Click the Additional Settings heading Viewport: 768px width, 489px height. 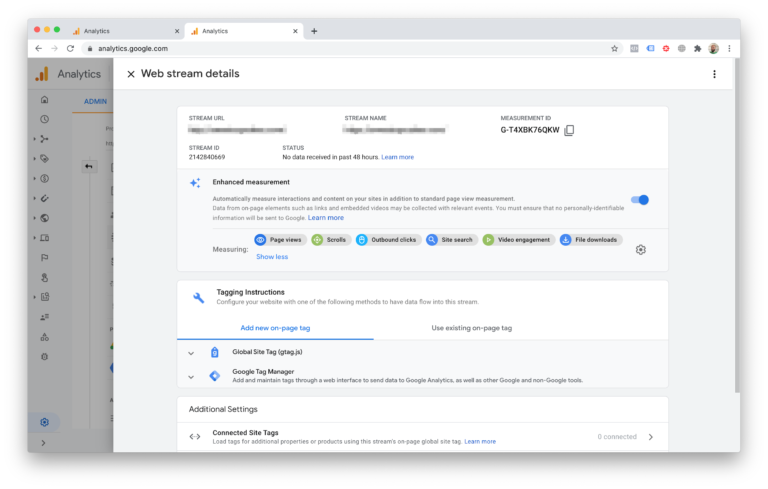(223, 409)
